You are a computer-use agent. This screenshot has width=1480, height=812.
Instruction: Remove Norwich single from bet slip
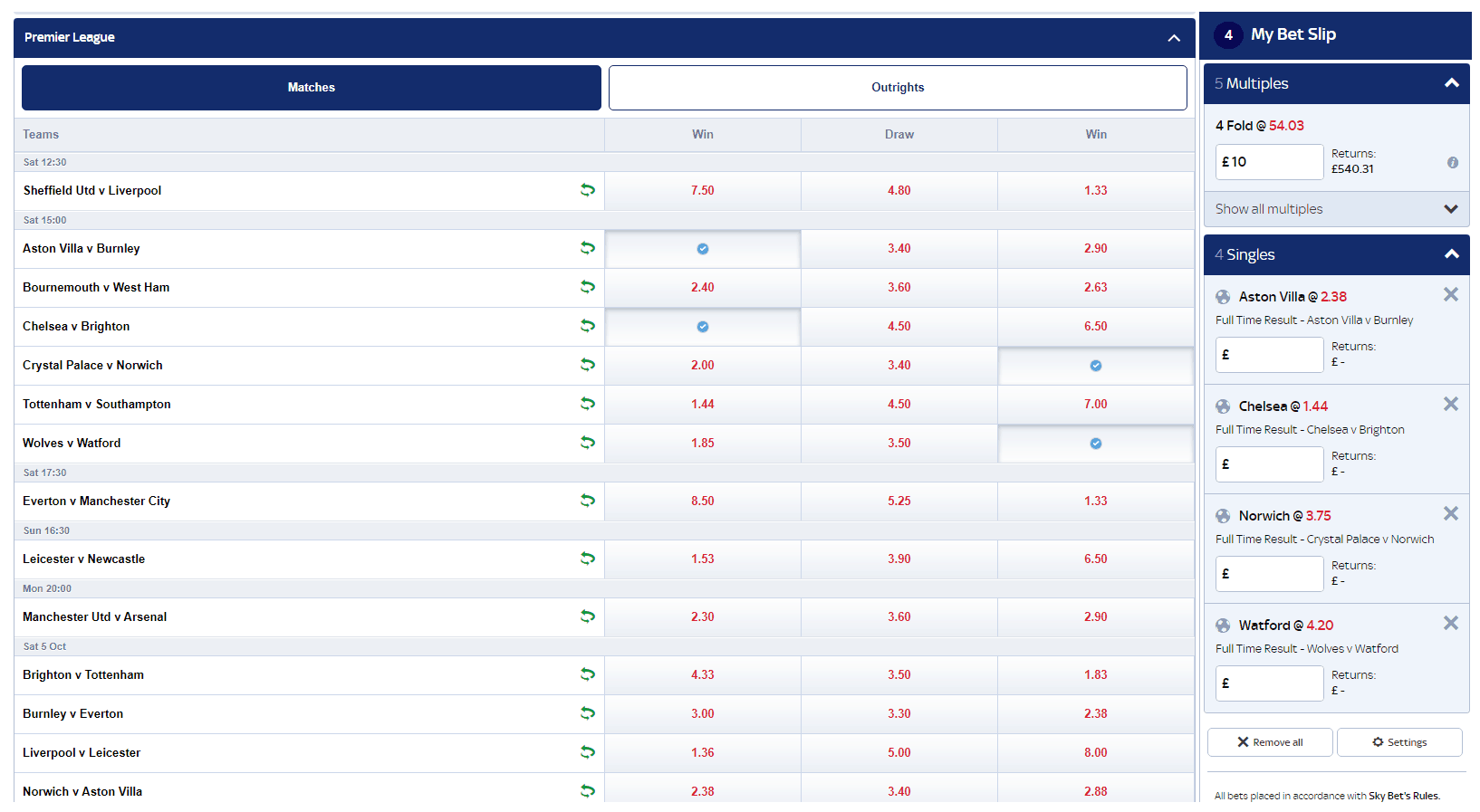[x=1451, y=513]
